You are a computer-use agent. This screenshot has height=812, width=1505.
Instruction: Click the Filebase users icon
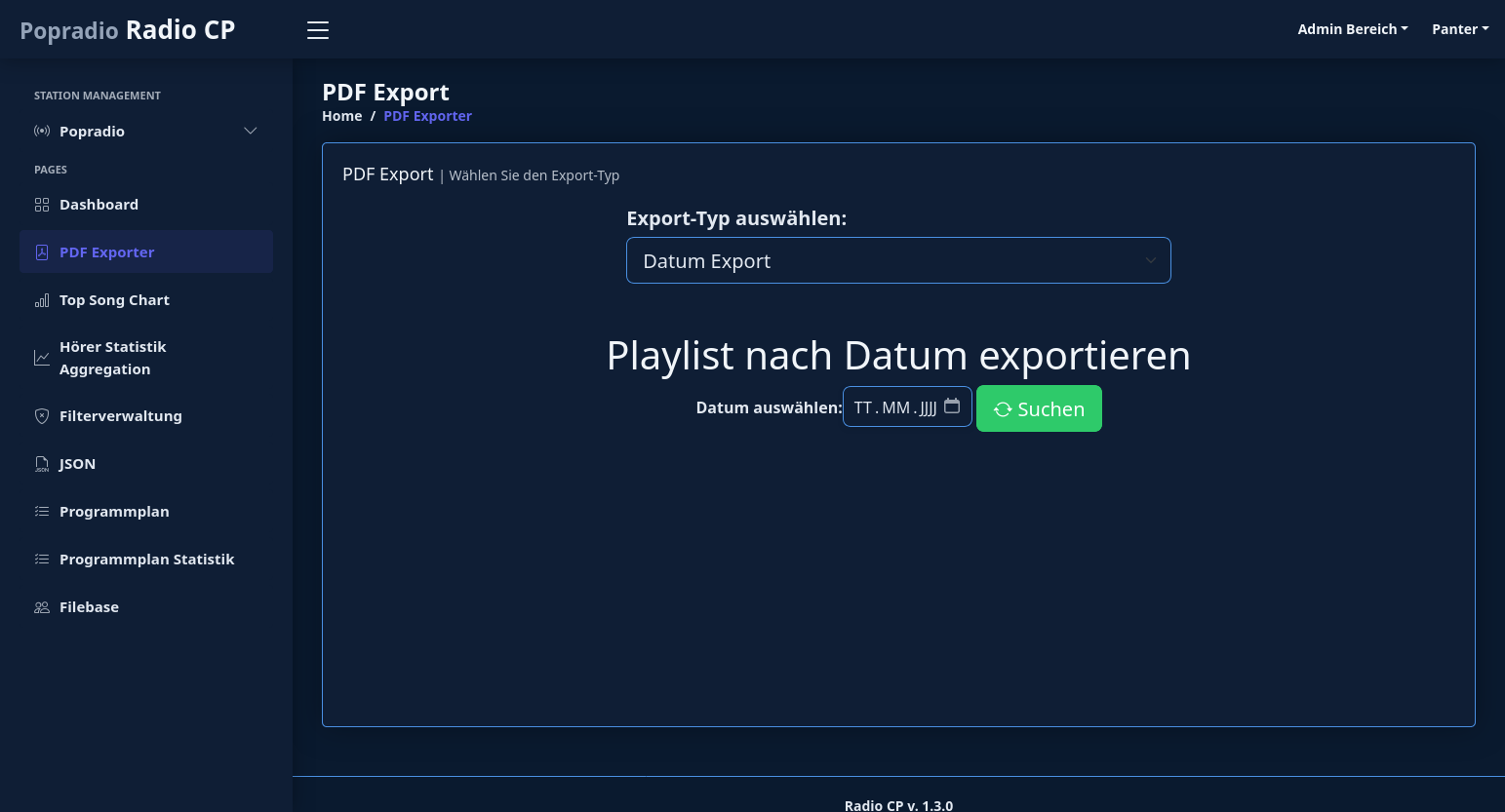[42, 606]
